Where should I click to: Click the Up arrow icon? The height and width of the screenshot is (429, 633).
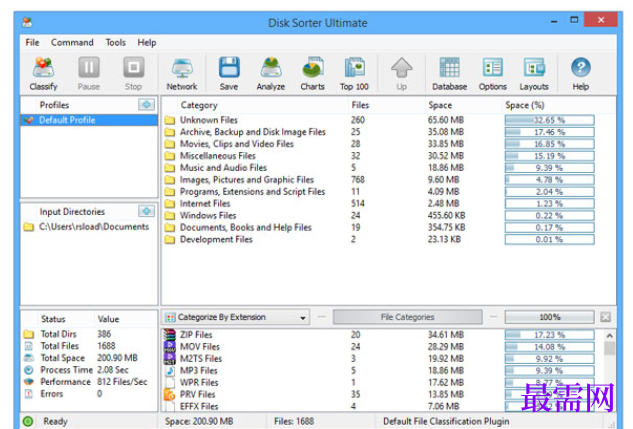tap(402, 73)
